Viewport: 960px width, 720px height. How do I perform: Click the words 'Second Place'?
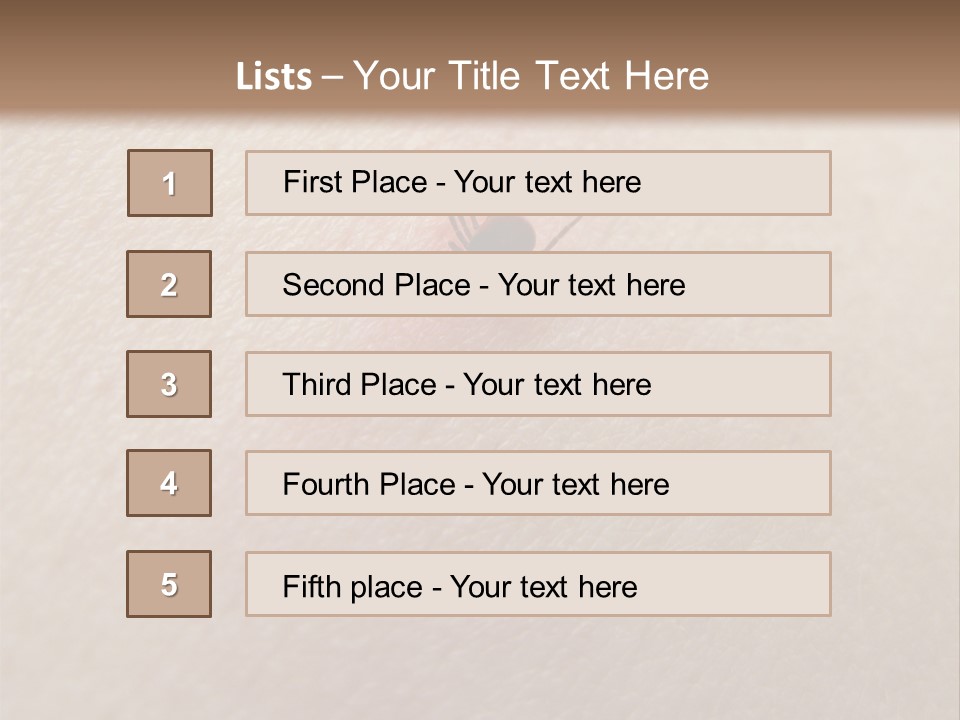(375, 285)
